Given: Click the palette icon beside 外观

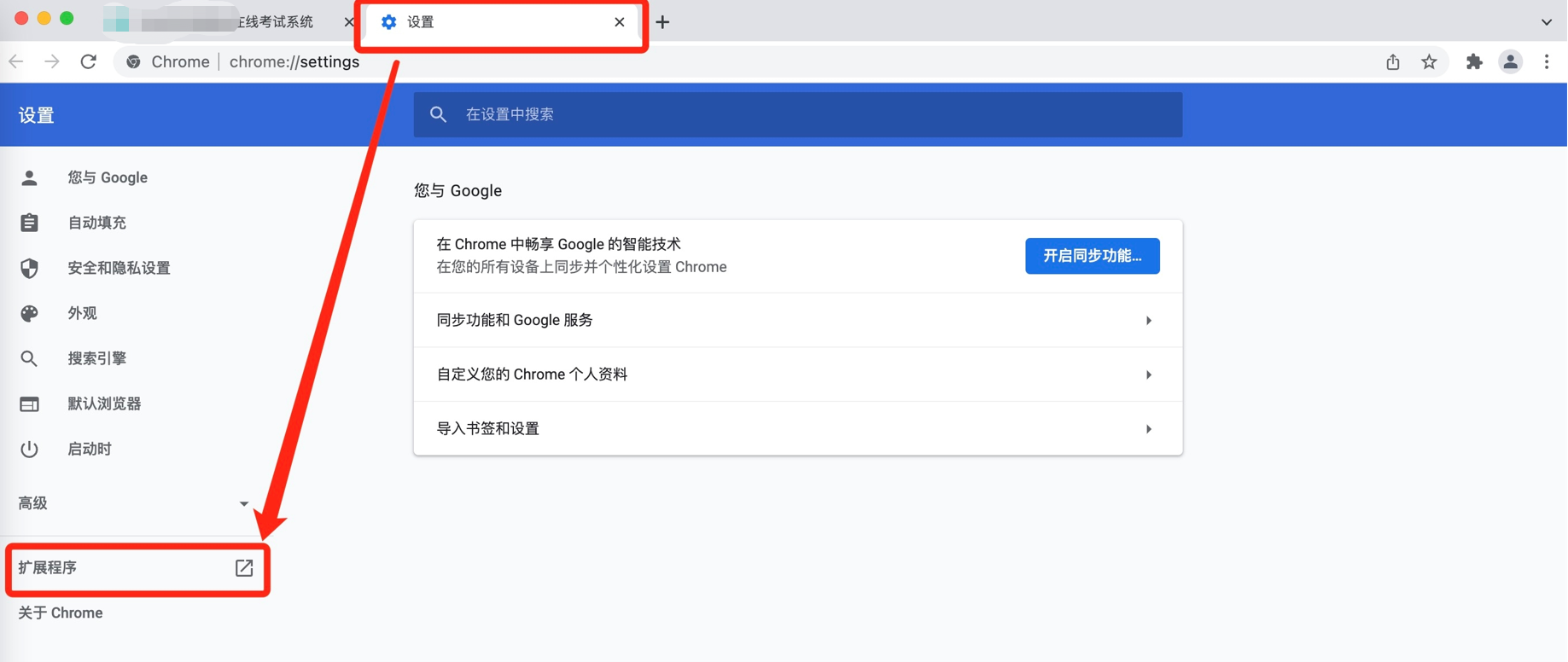Looking at the screenshot, I should [x=29, y=313].
